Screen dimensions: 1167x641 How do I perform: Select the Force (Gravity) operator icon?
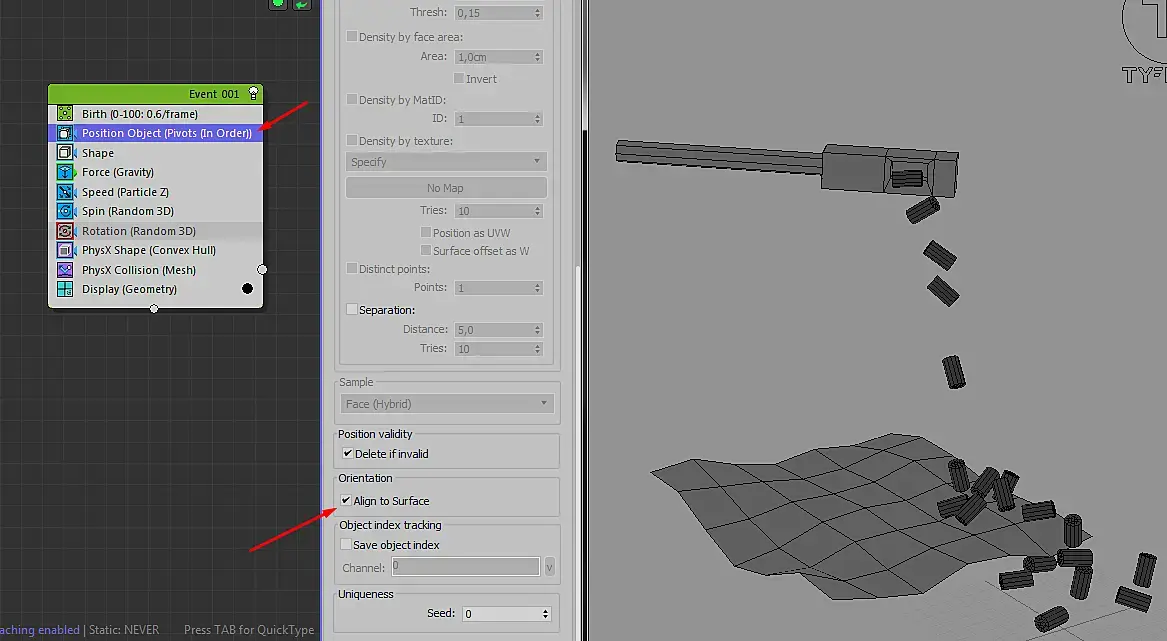(x=65, y=172)
